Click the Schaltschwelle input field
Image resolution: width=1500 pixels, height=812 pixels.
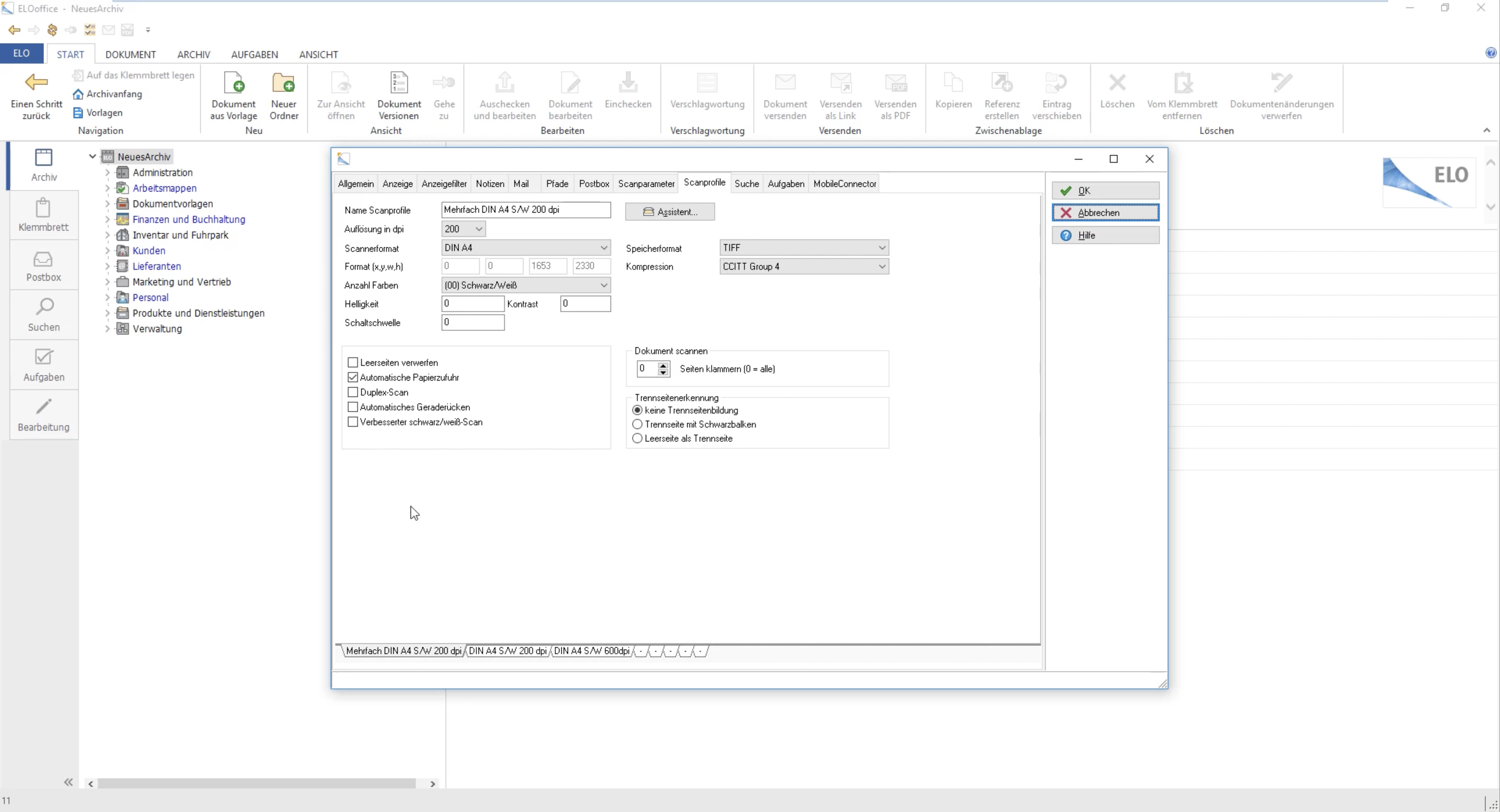472,322
